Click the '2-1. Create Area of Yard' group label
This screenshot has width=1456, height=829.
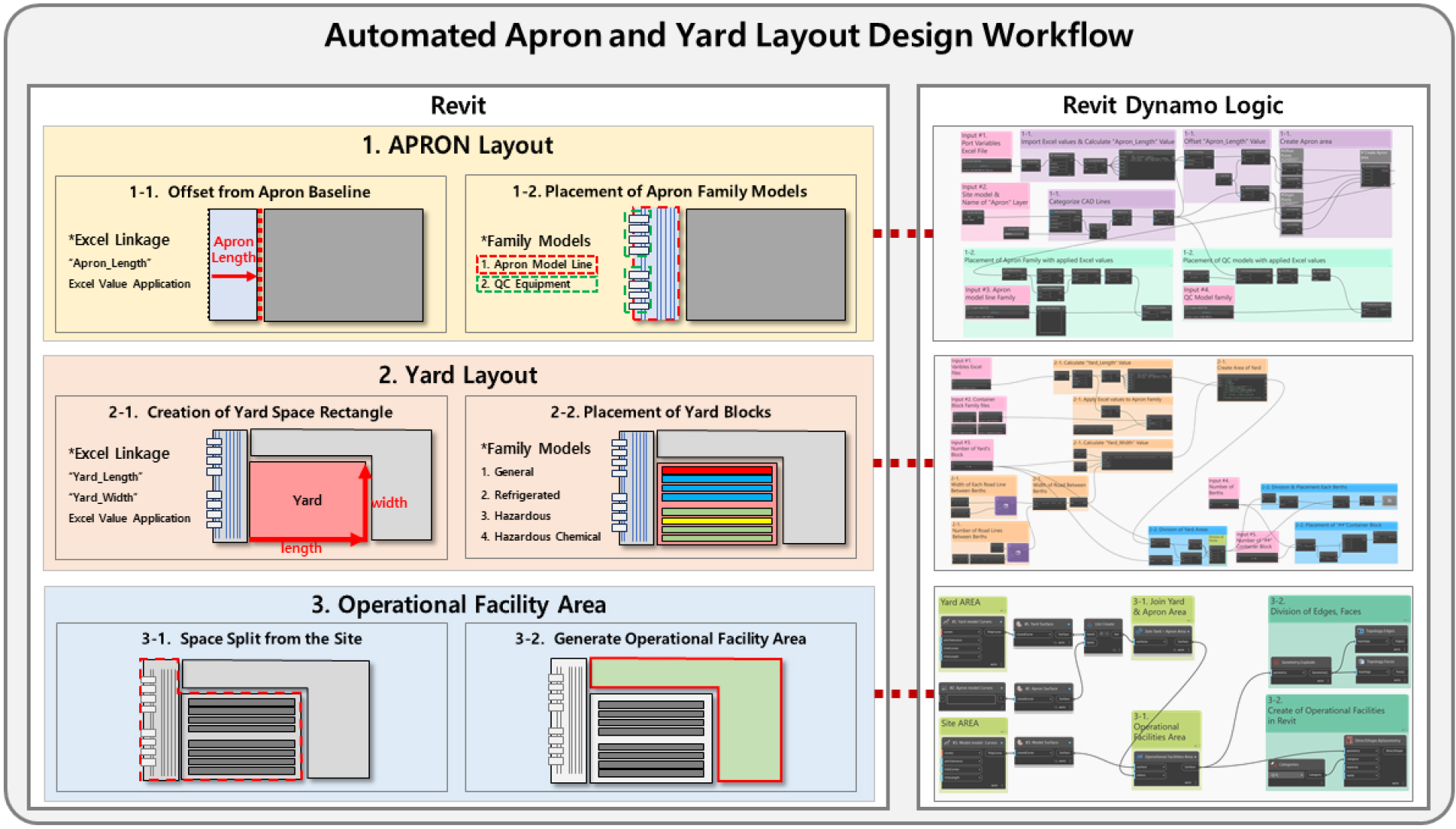pos(1239,365)
